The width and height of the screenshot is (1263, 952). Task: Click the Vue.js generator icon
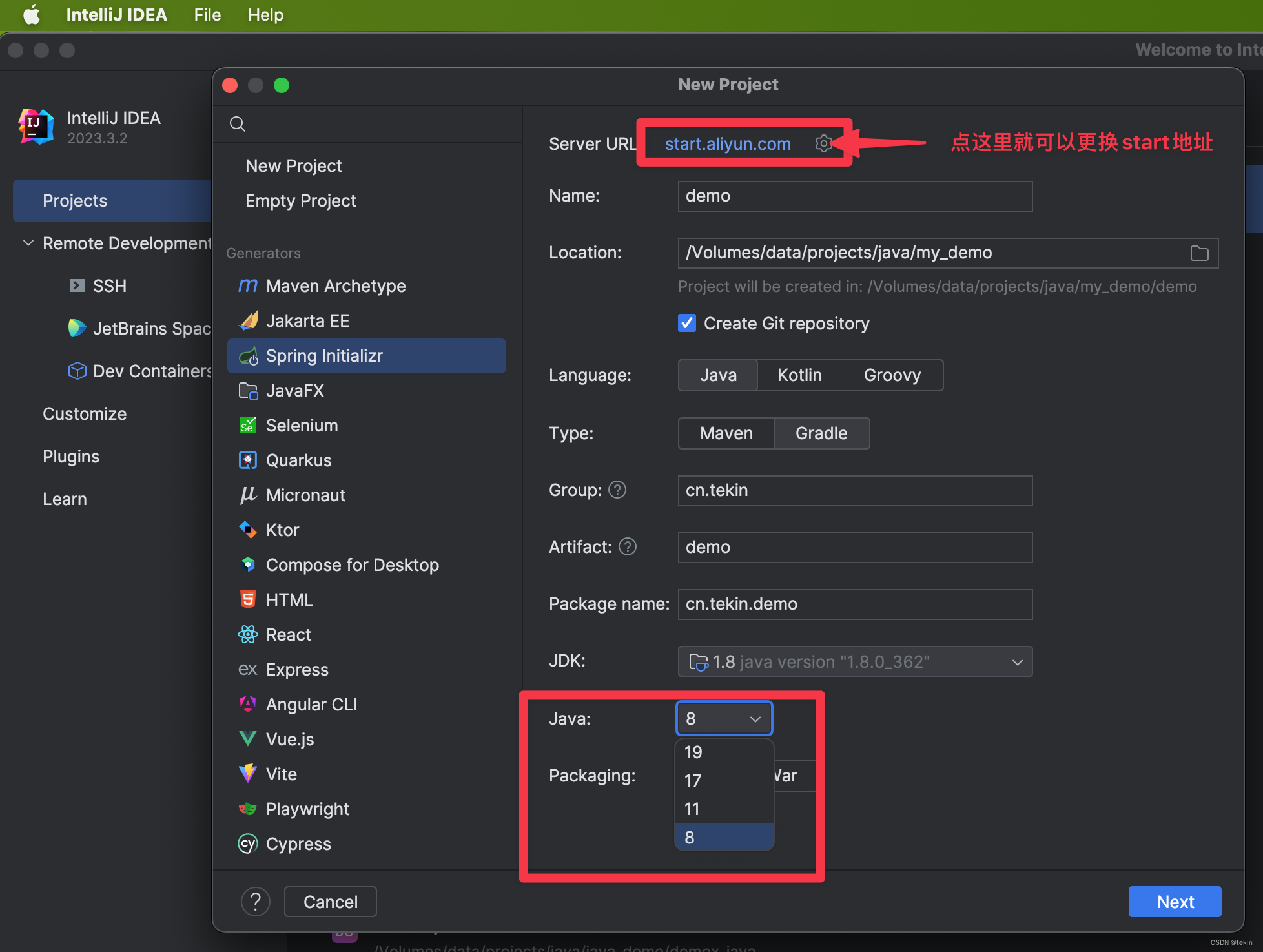[246, 739]
